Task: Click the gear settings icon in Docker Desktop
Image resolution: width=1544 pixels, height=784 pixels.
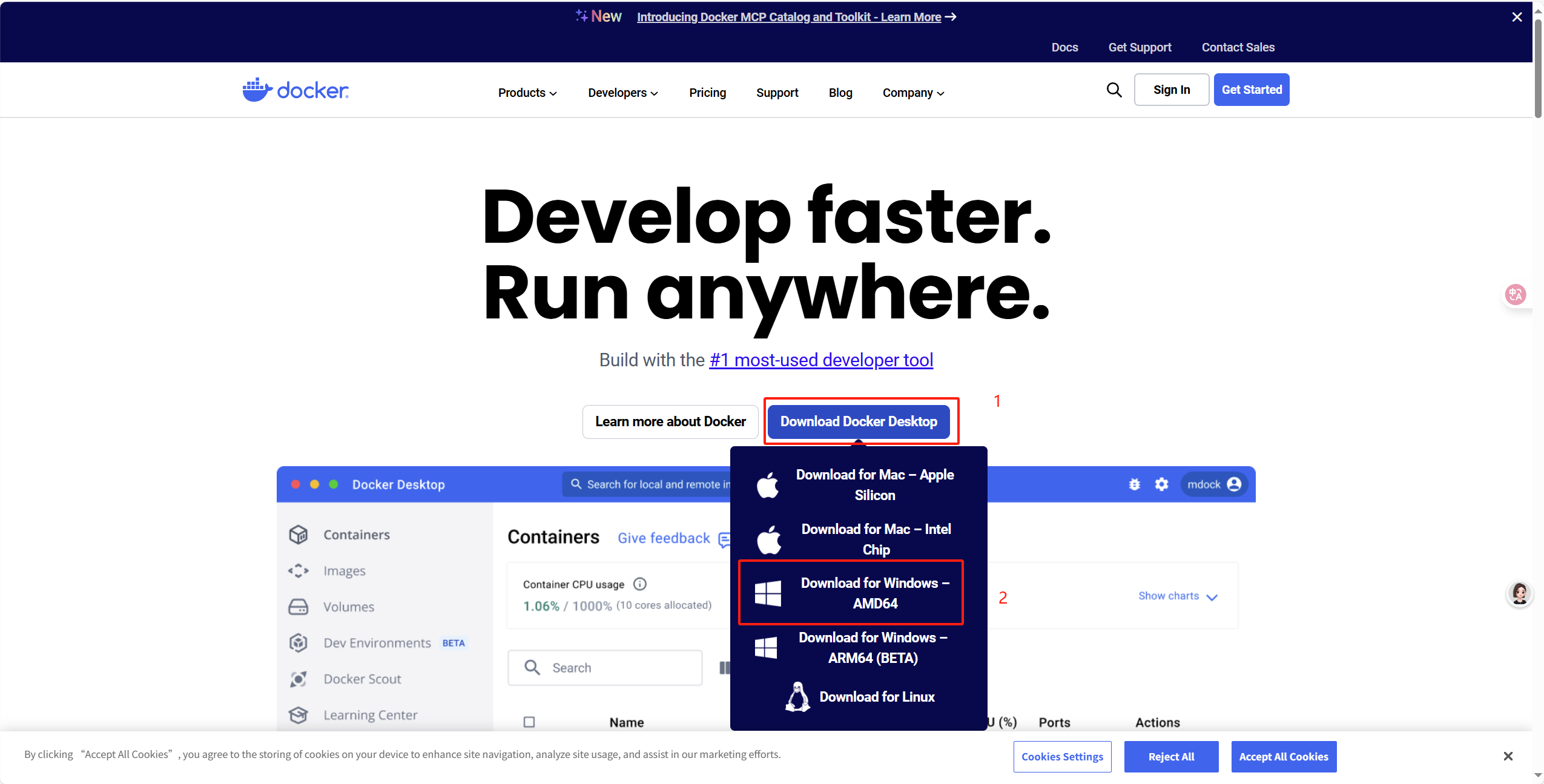Action: pyautogui.click(x=1161, y=484)
